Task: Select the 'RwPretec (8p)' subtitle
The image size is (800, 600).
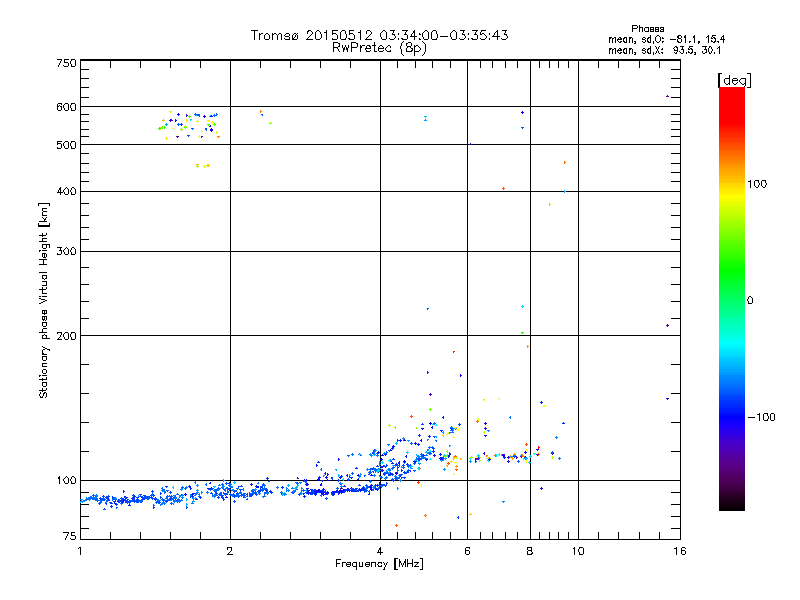Action: click(379, 48)
